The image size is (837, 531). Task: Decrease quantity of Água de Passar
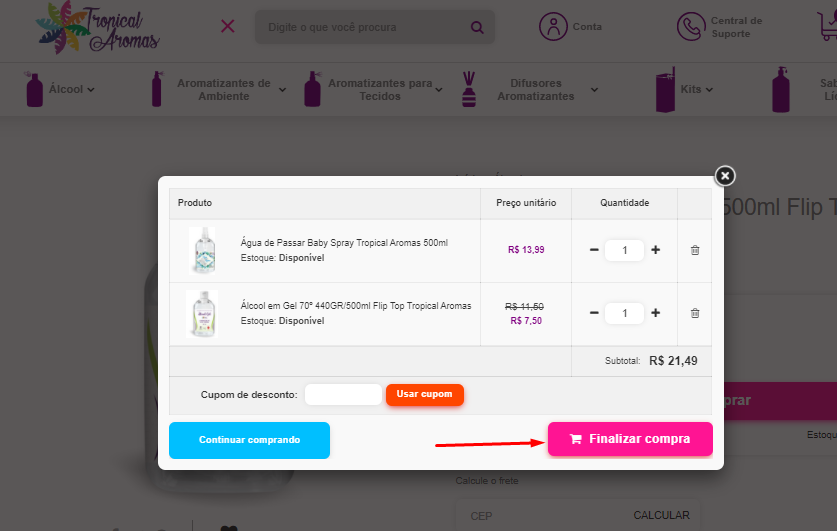click(x=594, y=250)
